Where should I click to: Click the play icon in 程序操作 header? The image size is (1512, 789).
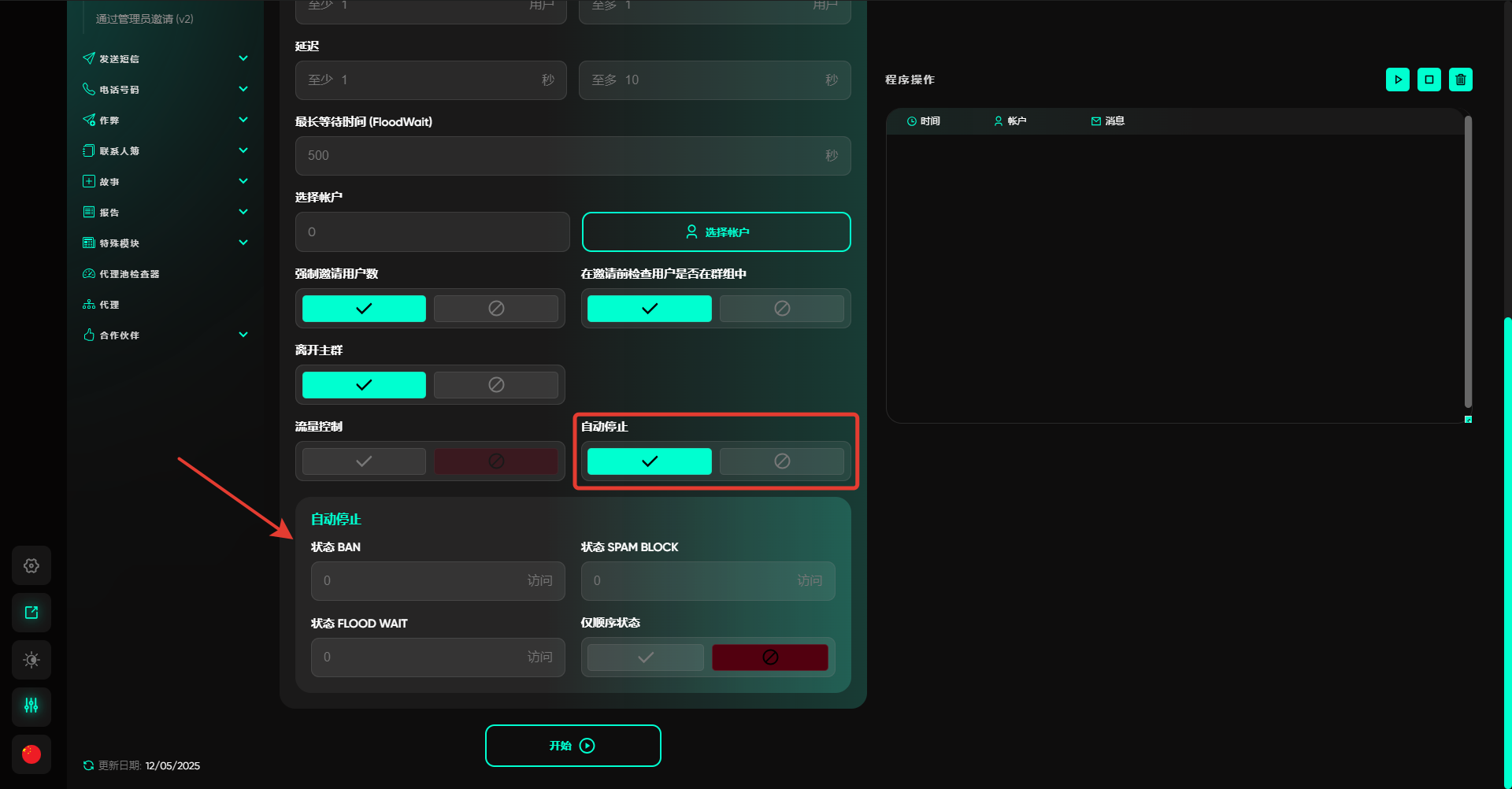pyautogui.click(x=1398, y=80)
